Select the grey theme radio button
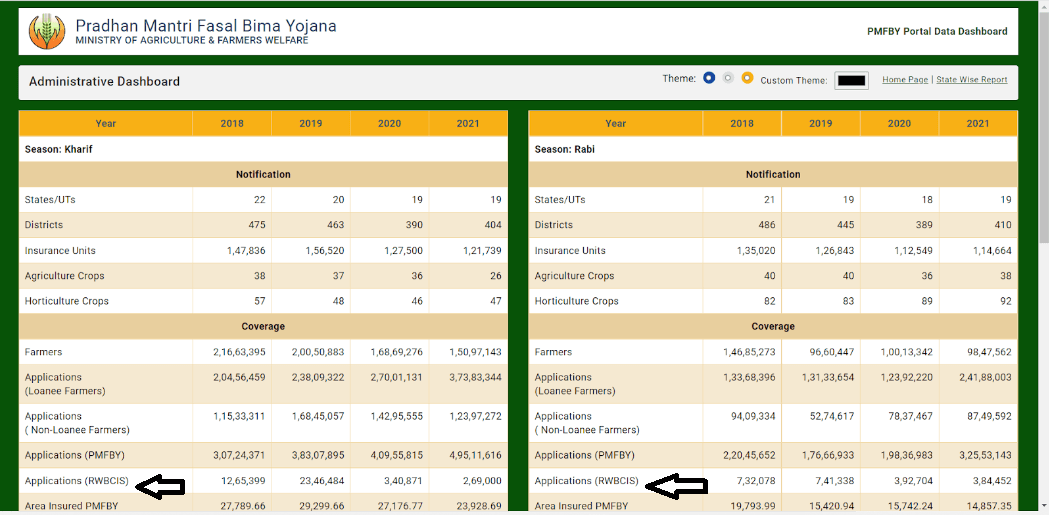This screenshot has height=515, width=1049. (729, 78)
